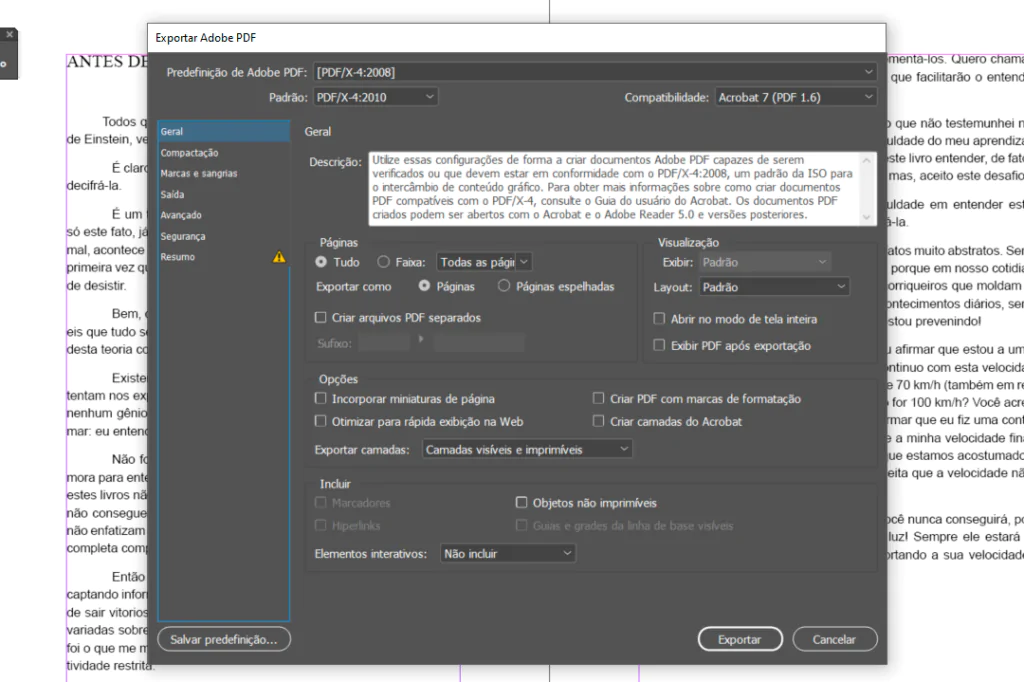Screen dimensions: 1024x682
Task: Click the Exportar Adobe PDF title bar
Action: point(517,38)
